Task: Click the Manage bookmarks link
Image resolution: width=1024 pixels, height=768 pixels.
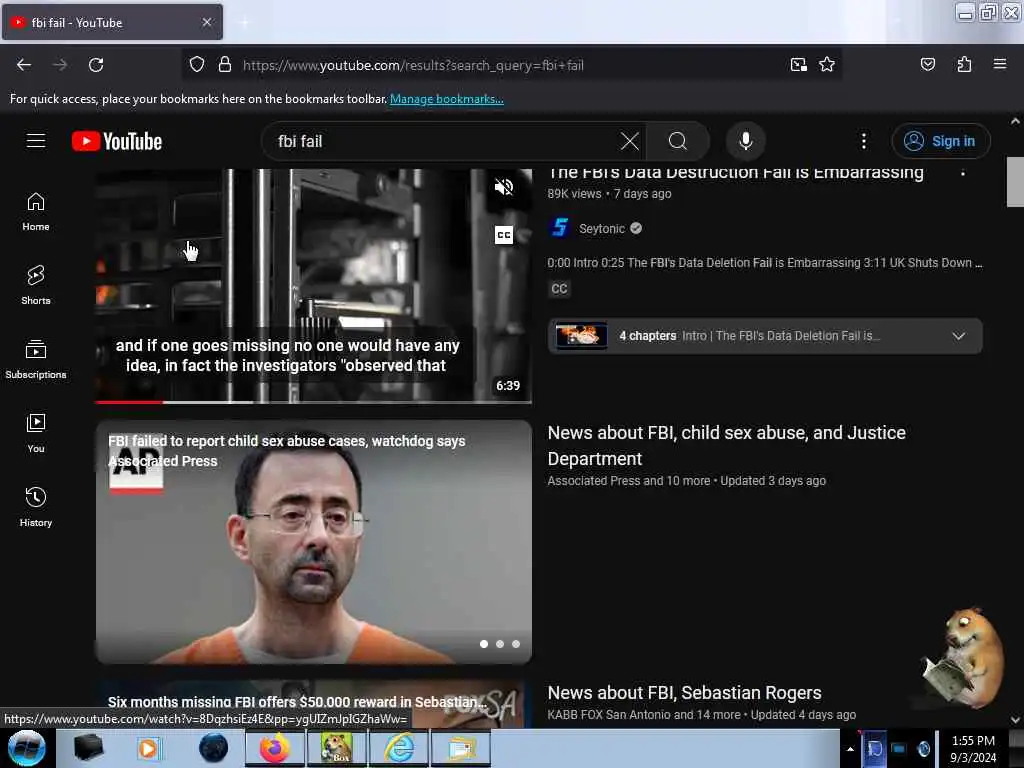Action: (x=447, y=99)
